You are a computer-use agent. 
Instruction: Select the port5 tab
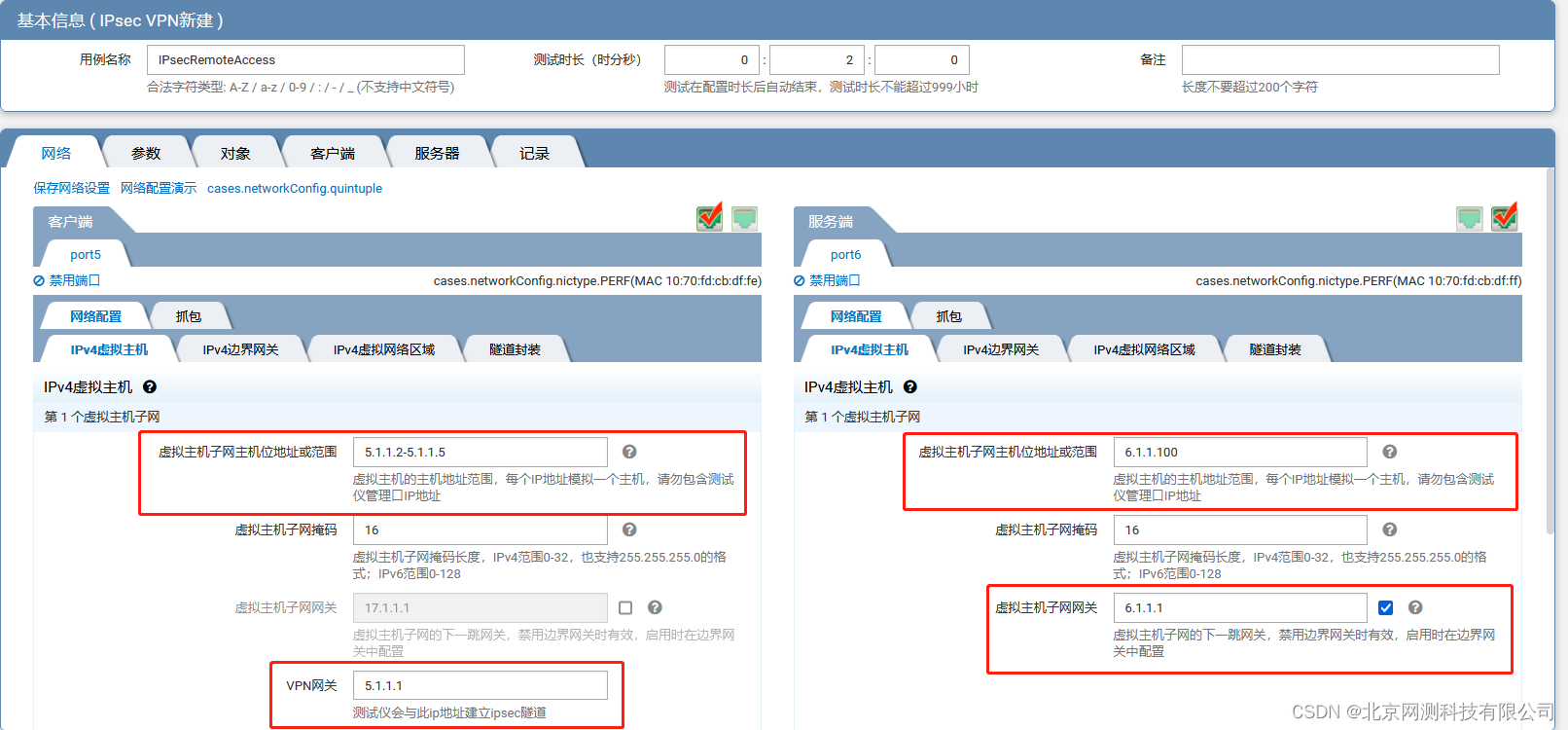coord(86,254)
